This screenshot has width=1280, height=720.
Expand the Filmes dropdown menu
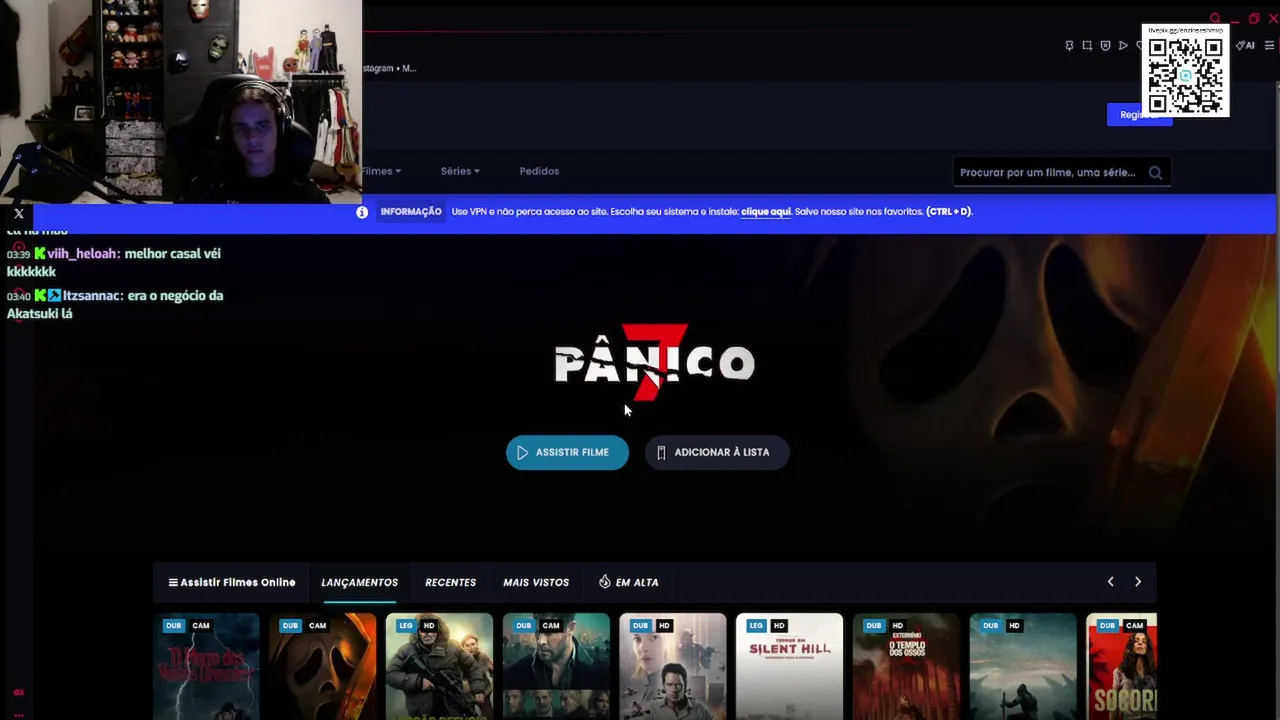(x=381, y=171)
